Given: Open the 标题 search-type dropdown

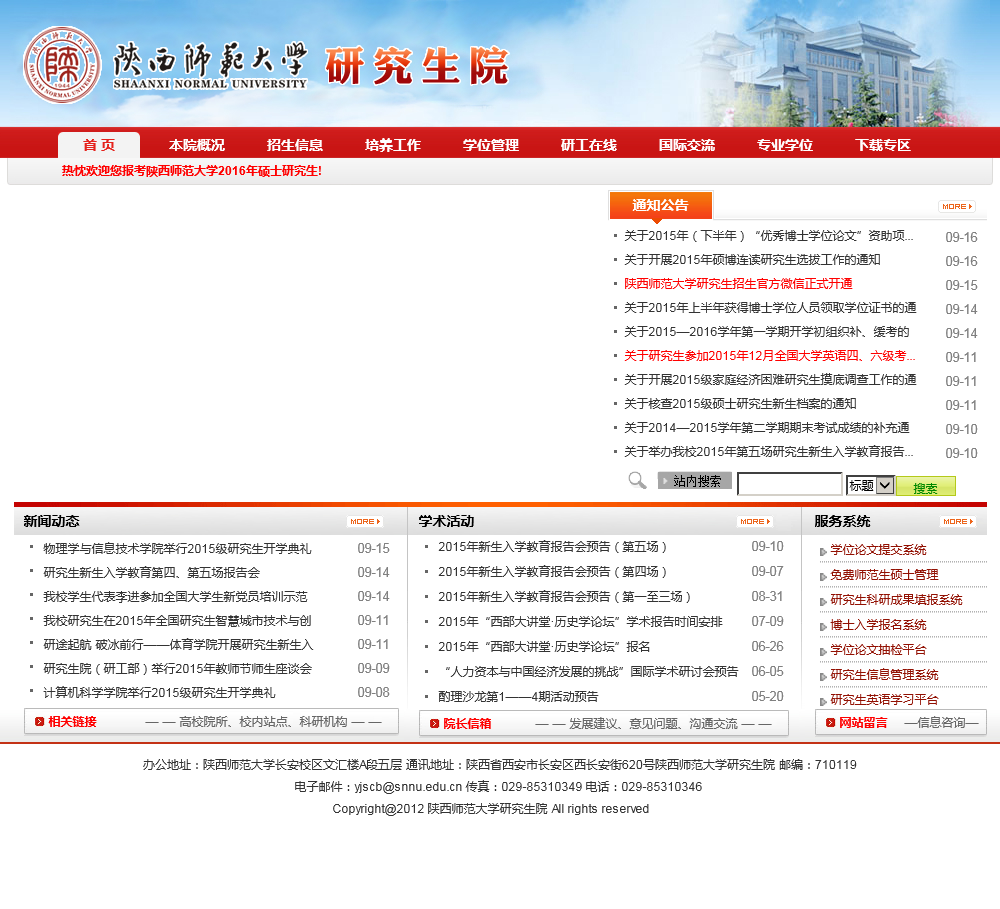Looking at the screenshot, I should coord(870,485).
